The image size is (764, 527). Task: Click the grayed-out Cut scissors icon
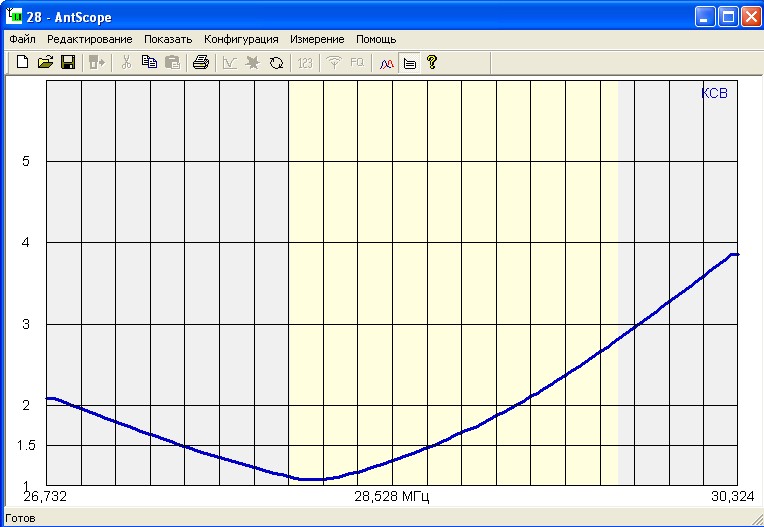tap(126, 62)
